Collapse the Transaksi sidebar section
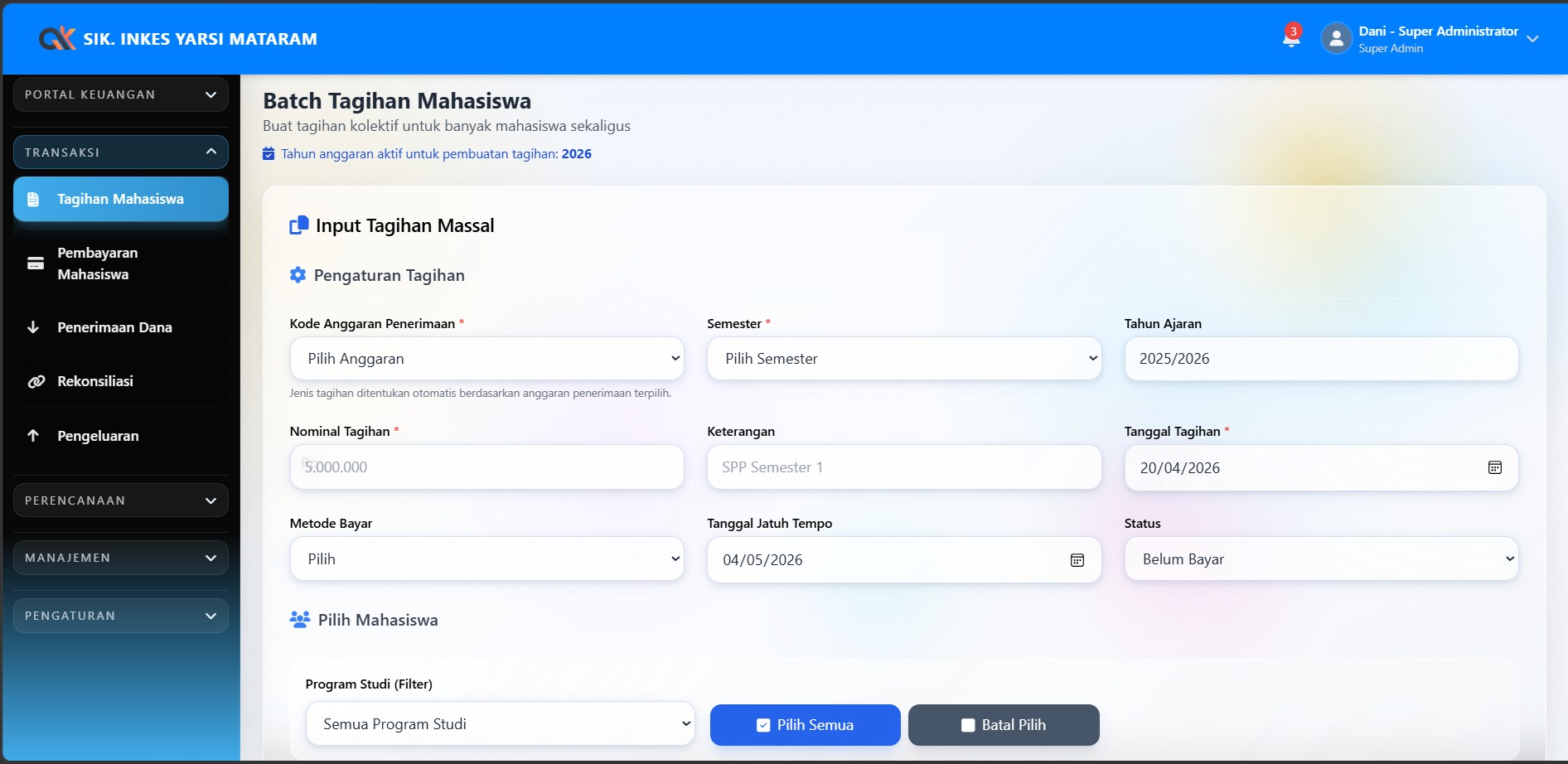Image resolution: width=1568 pixels, height=764 pixels. coord(120,152)
